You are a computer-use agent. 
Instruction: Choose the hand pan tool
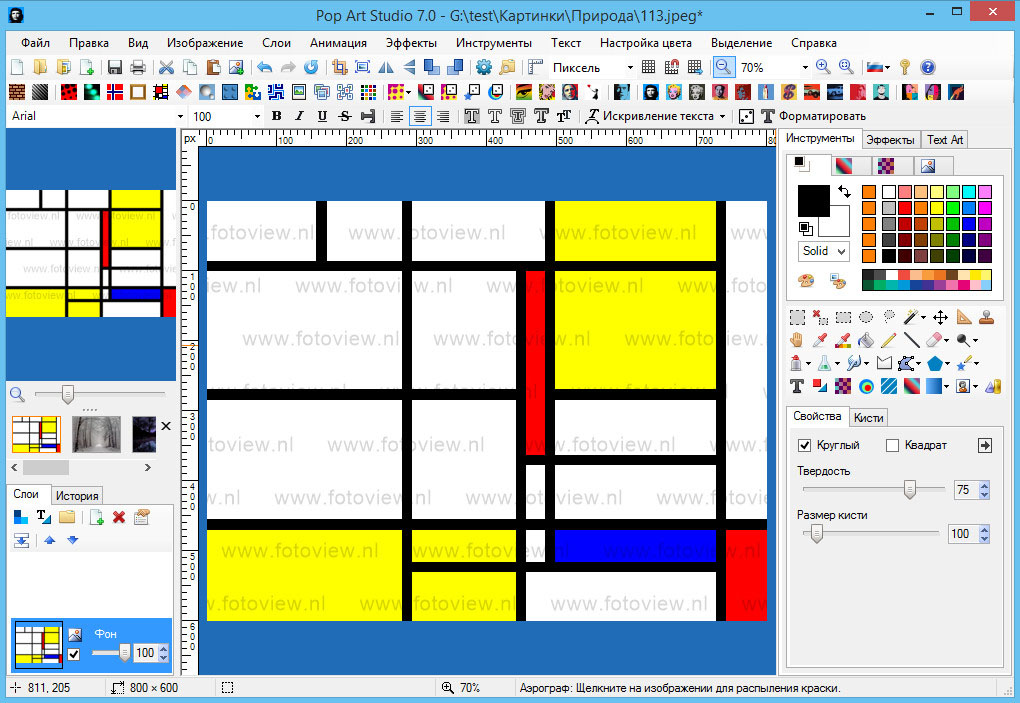797,340
